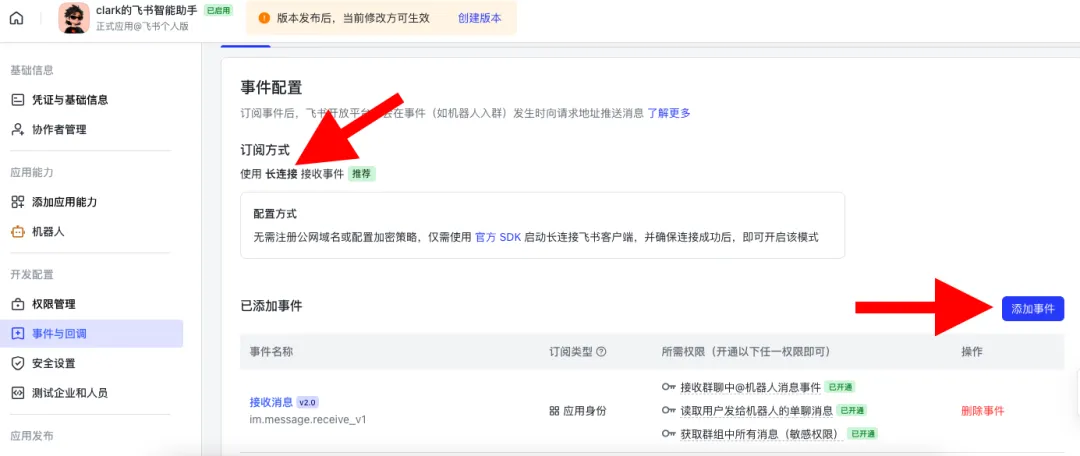The image size is (1080, 456).
Task: Open 获取群组中所有消息（敏感权限） permission
Action: [761, 434]
